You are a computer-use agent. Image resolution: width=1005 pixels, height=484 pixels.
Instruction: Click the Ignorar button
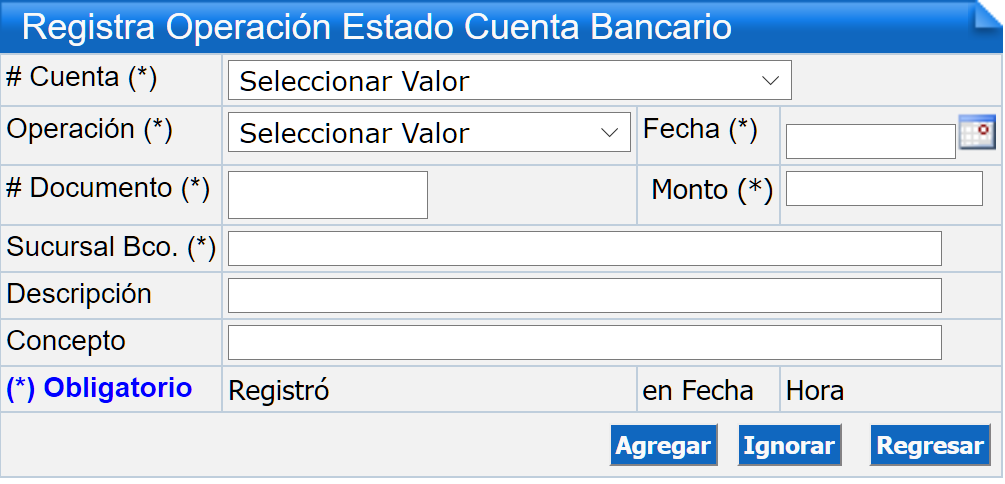tap(790, 446)
